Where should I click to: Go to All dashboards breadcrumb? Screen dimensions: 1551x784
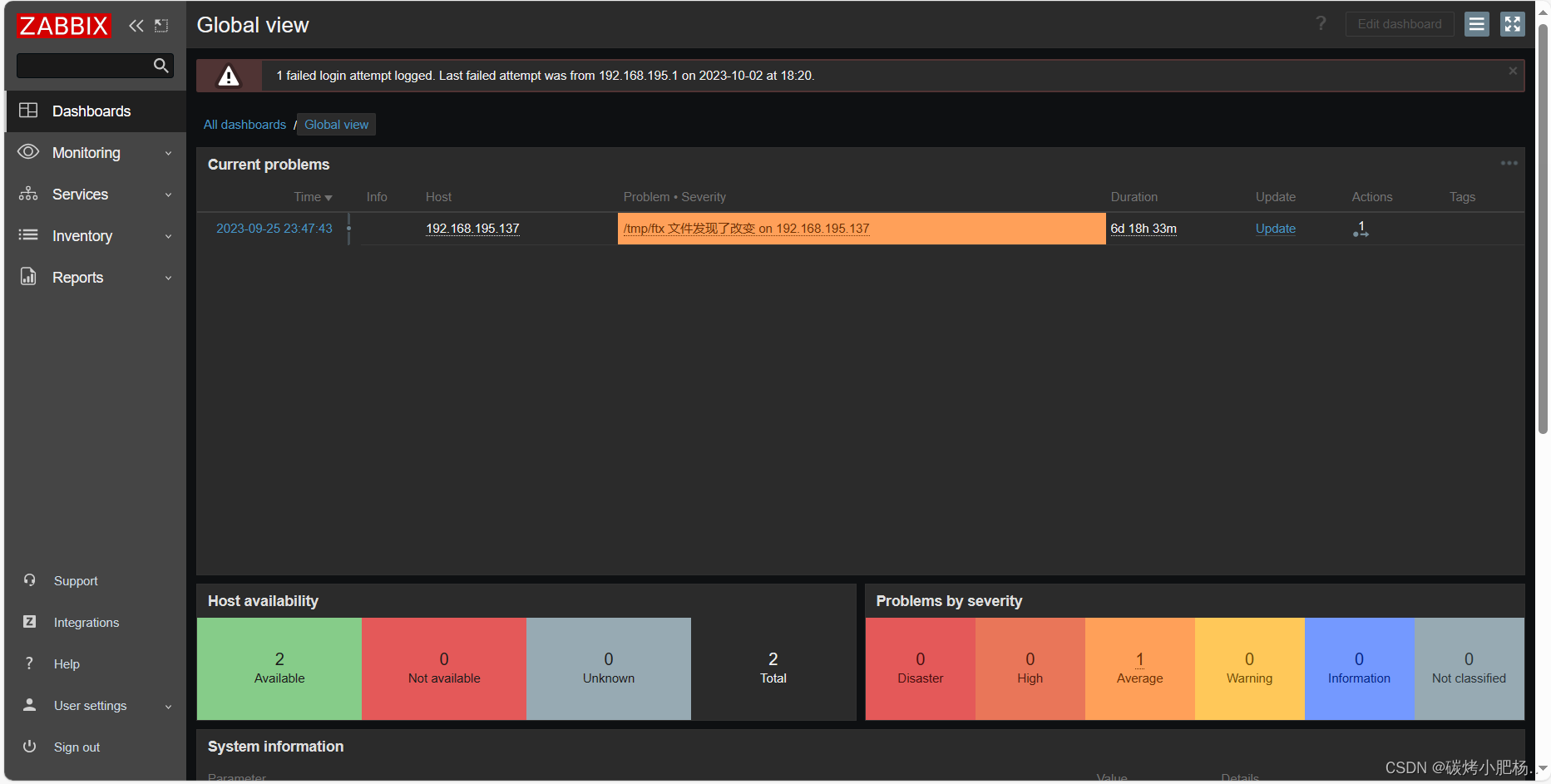click(245, 125)
